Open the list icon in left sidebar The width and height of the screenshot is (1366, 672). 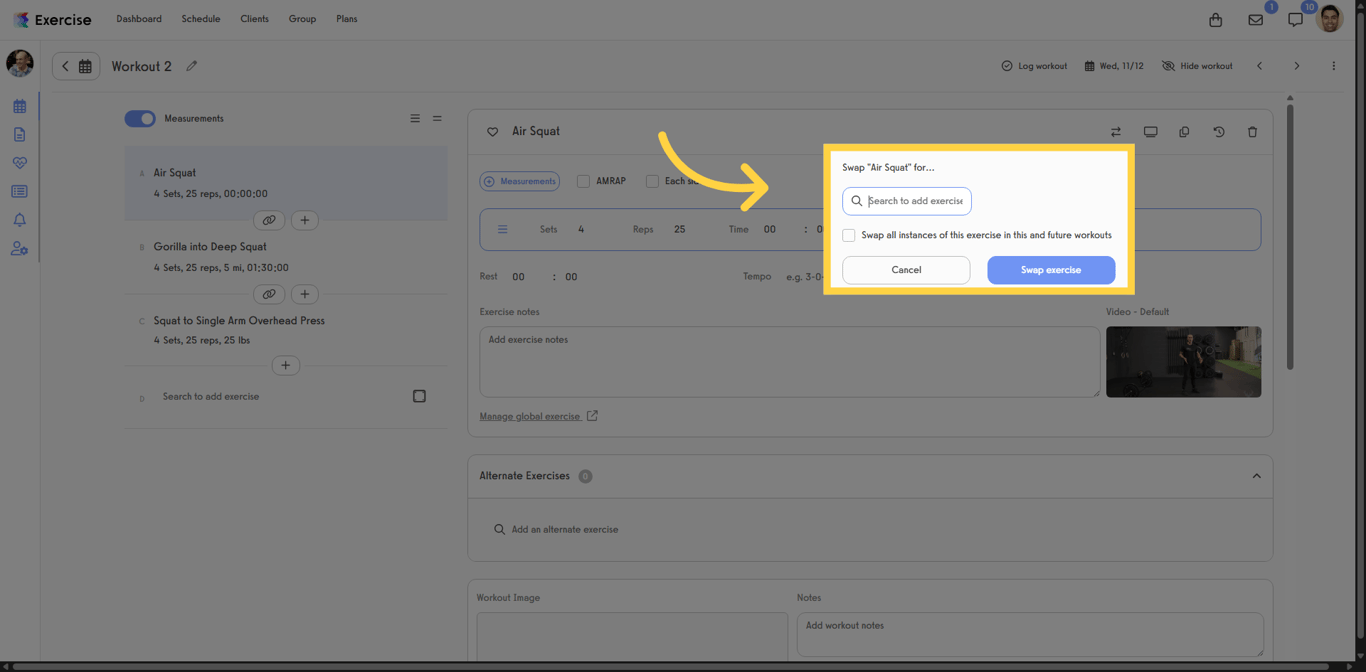tap(19, 191)
